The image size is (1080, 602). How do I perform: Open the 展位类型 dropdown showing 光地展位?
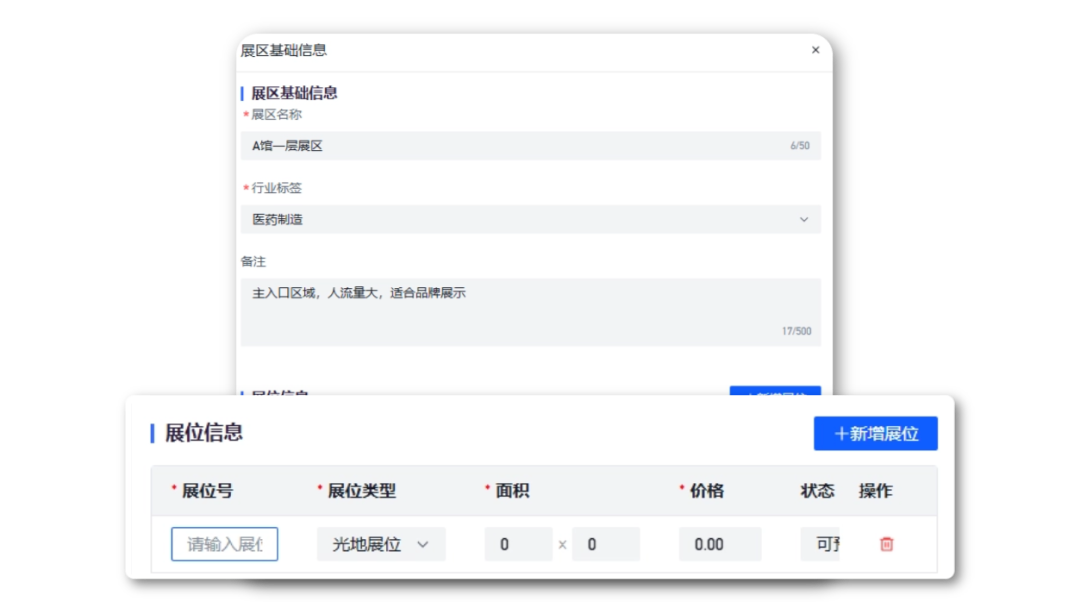380,544
